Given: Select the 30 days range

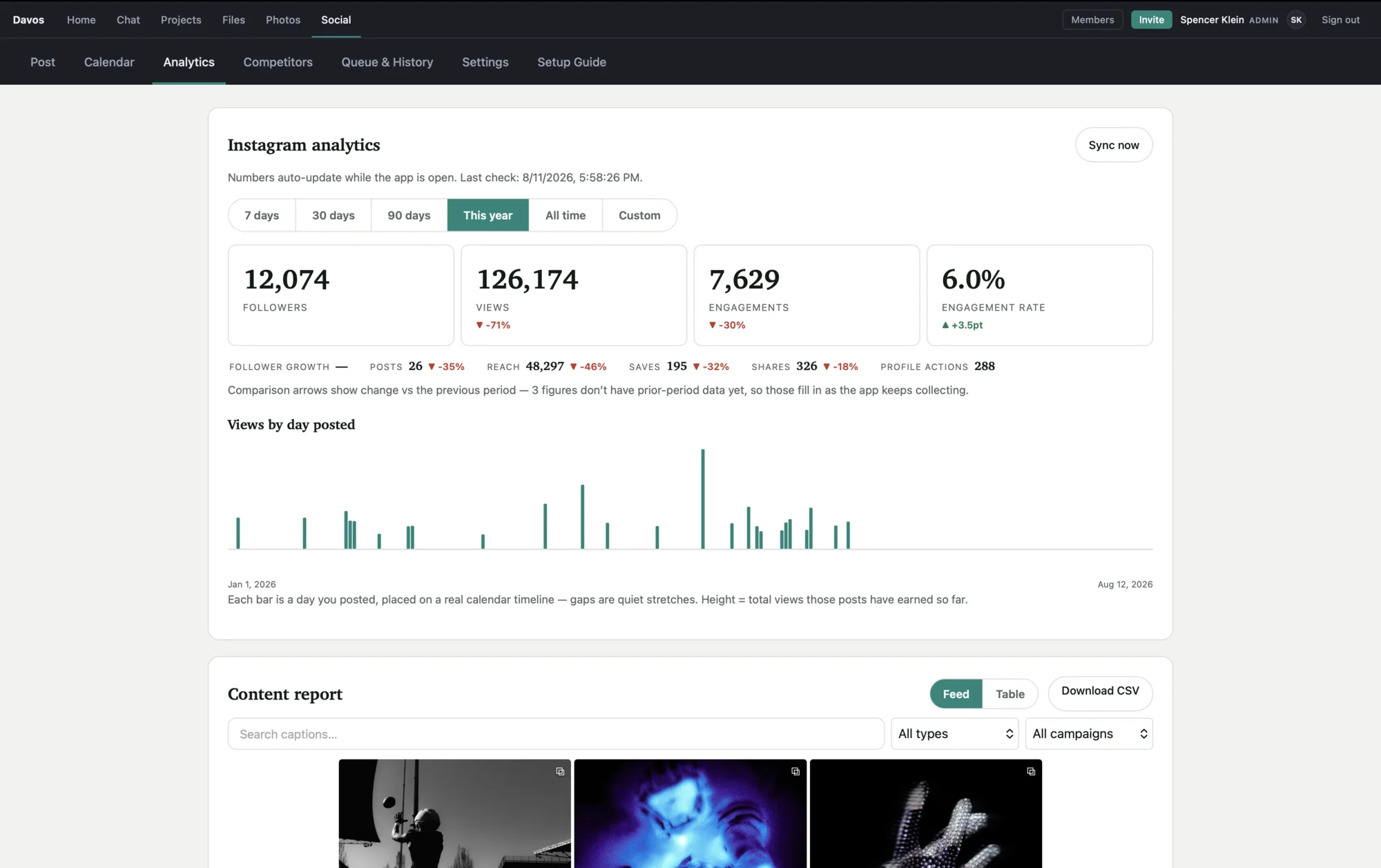Looking at the screenshot, I should (x=334, y=215).
